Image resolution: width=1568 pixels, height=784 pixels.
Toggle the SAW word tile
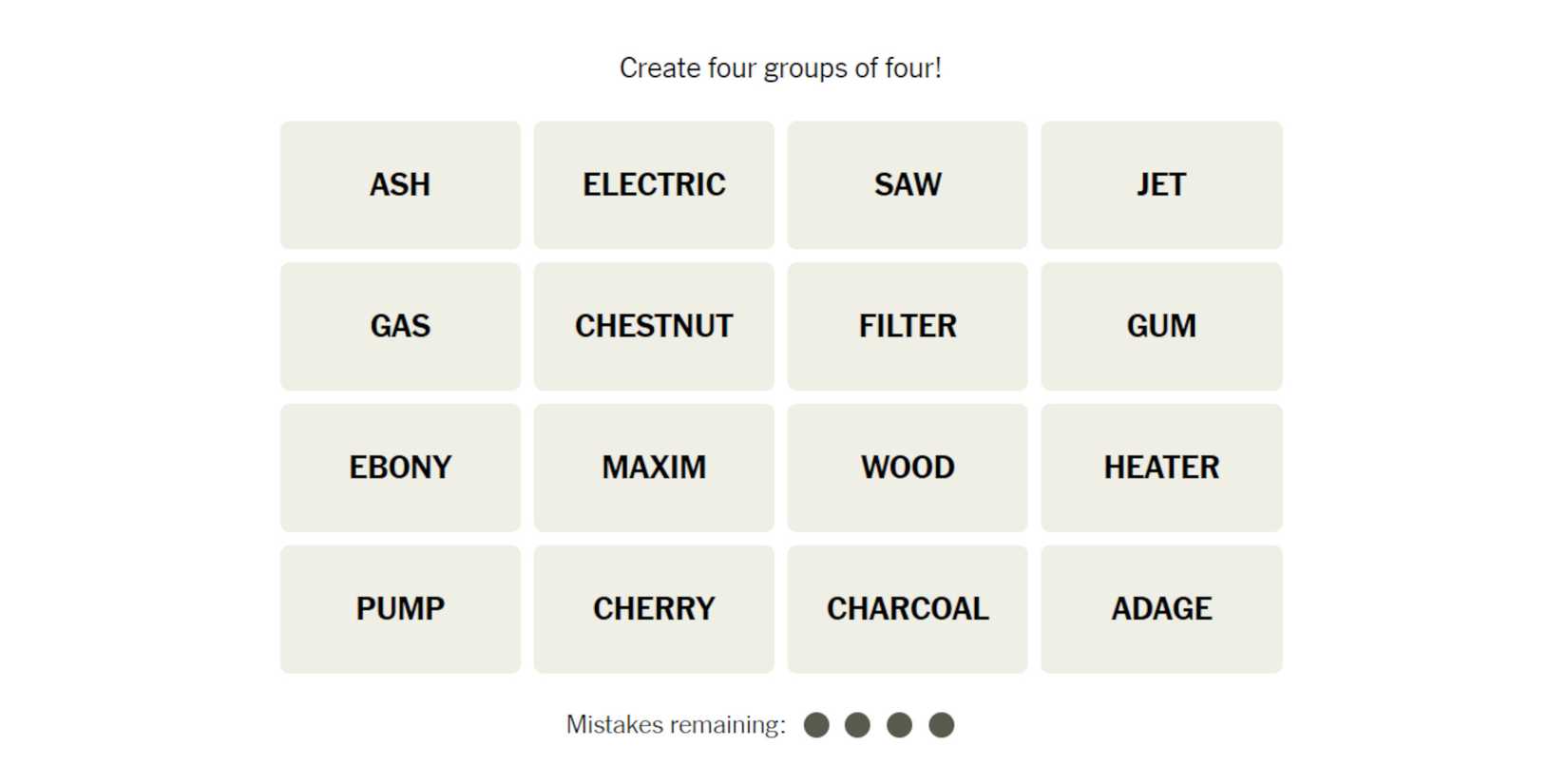[908, 184]
